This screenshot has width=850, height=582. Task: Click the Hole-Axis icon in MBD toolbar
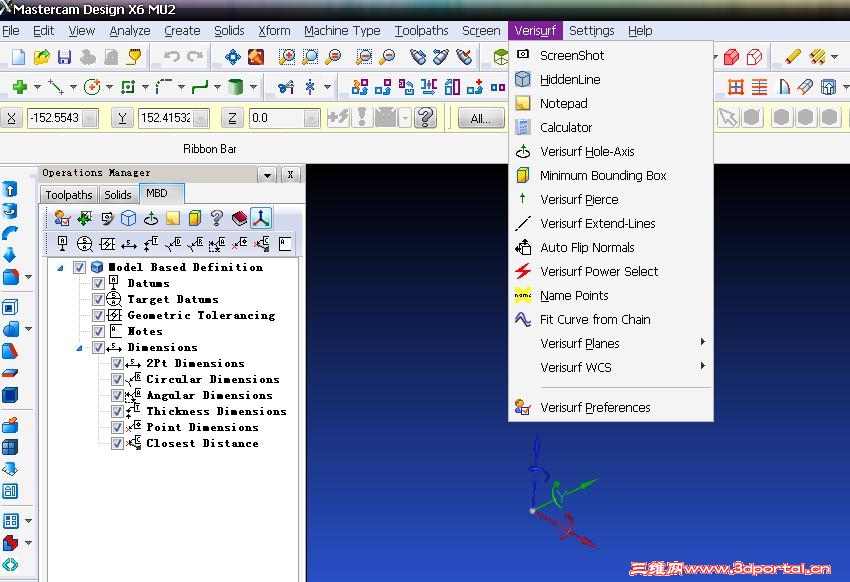coord(151,218)
